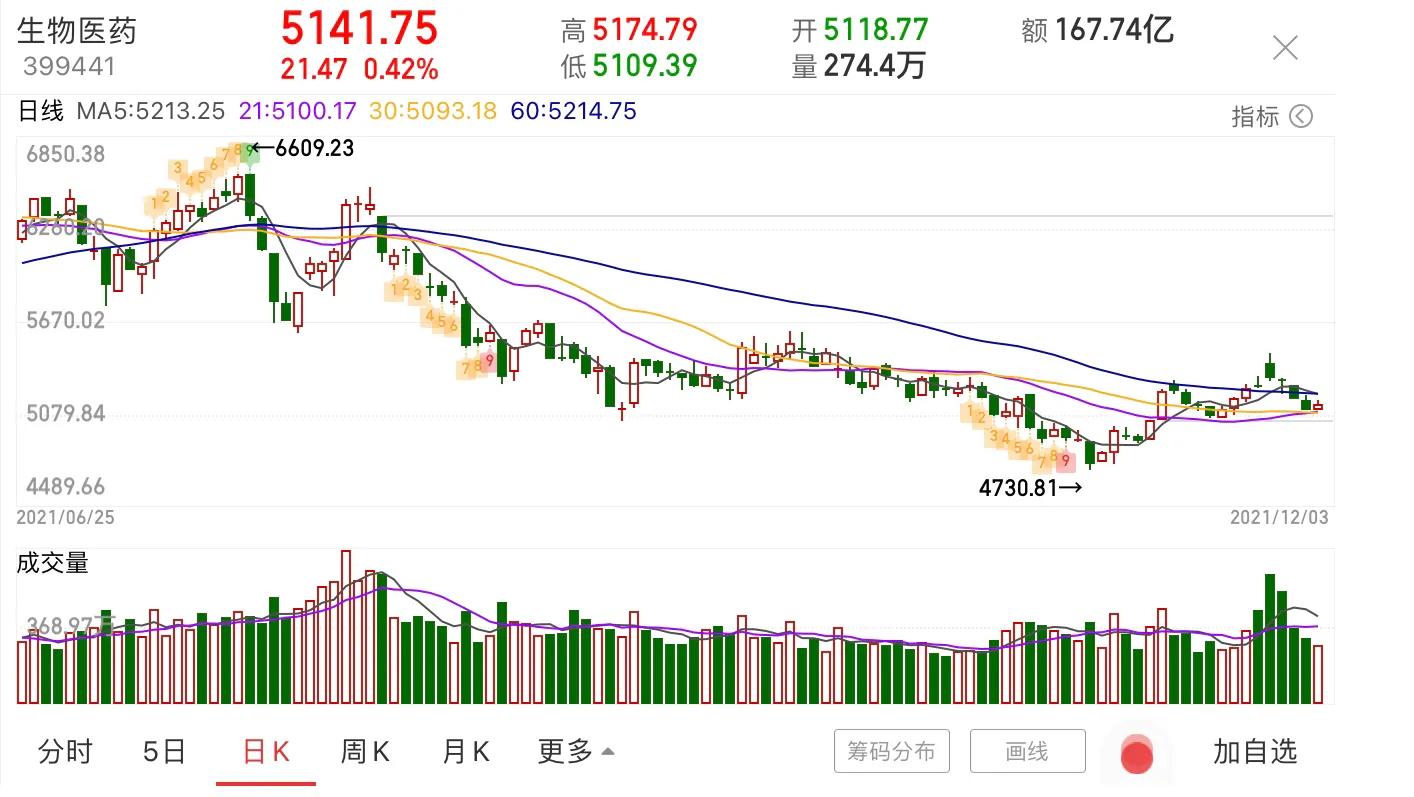The image size is (1414, 797).
Task: Click the orange 30:5093.18 MA label
Action: 433,111
